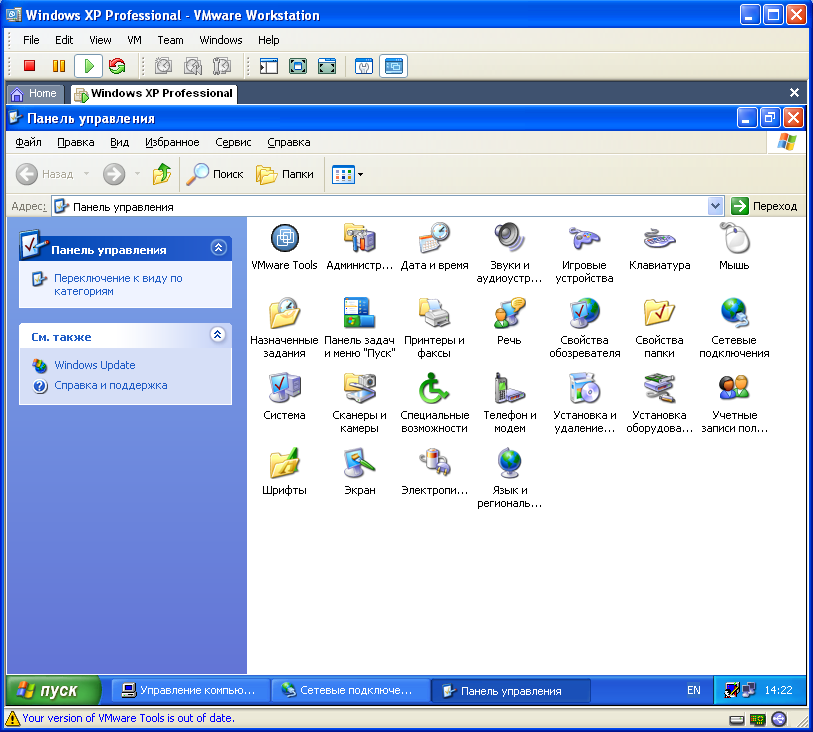
Task: Click VMware yellow Suspend button
Action: point(59,66)
